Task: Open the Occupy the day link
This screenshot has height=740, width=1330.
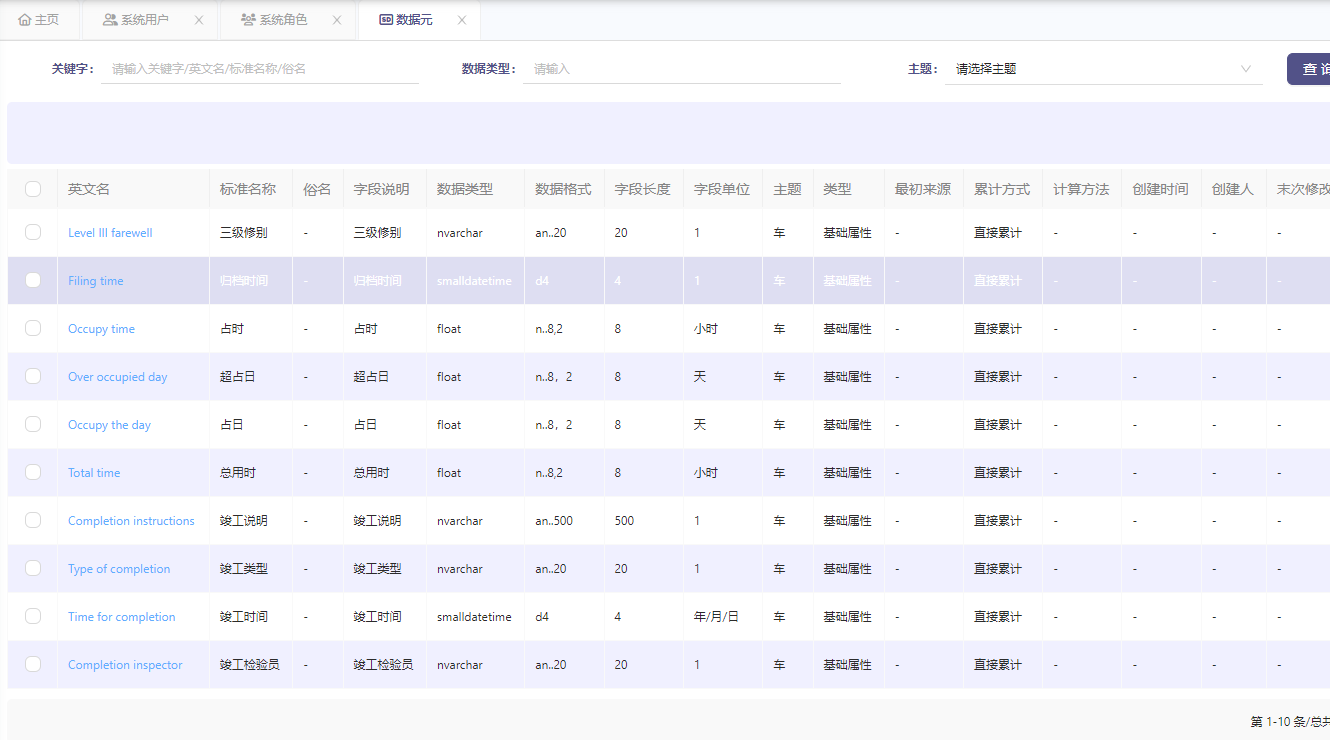Action: click(x=109, y=425)
